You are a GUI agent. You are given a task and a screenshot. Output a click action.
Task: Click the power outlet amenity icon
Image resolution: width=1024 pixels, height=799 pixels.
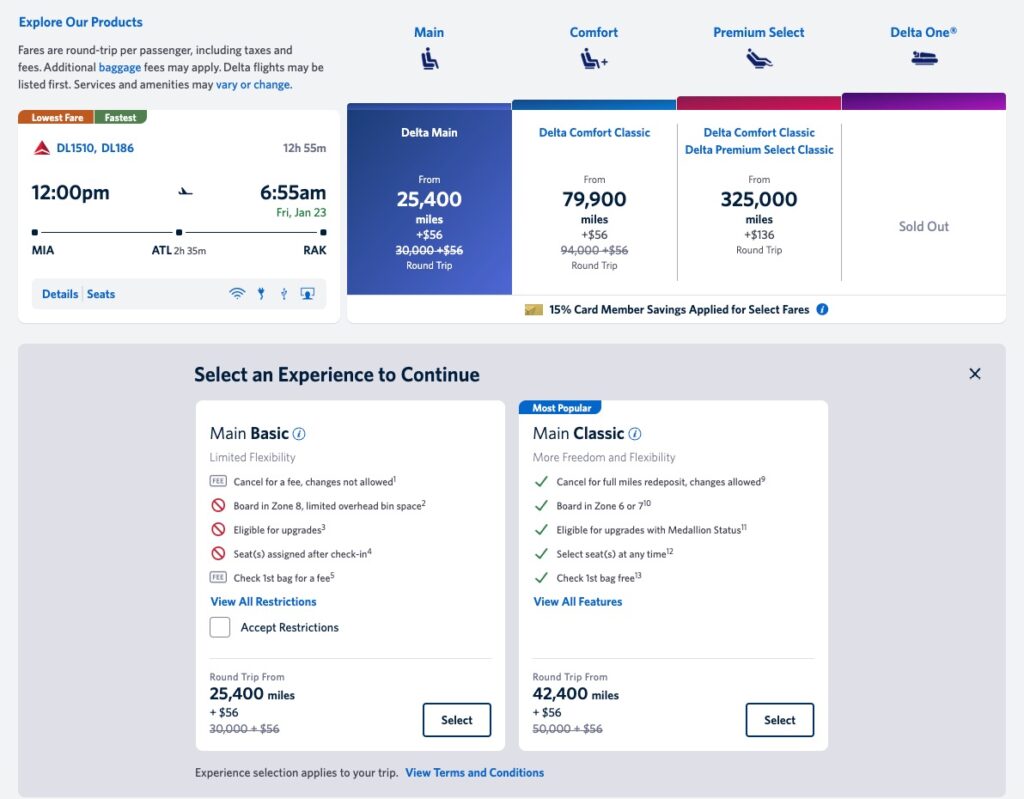[261, 294]
